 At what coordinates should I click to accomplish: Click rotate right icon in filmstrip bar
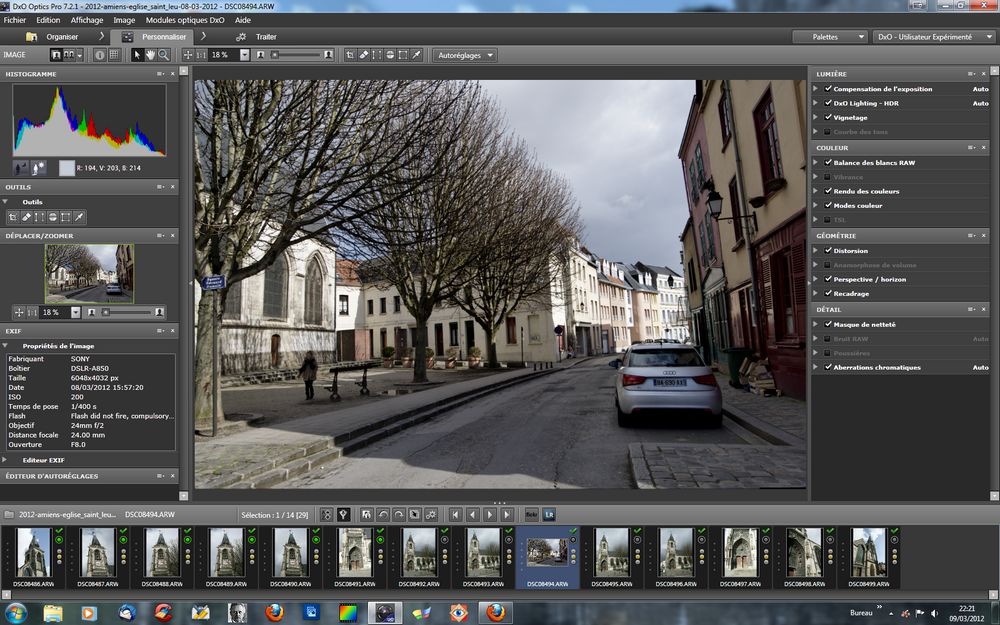point(399,515)
